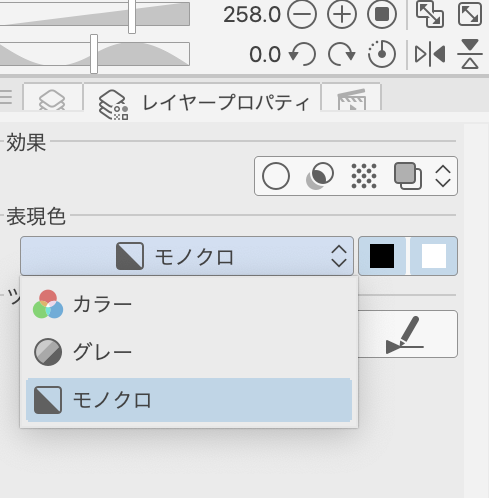Click the black drawing color swatch

pyautogui.click(x=382, y=256)
